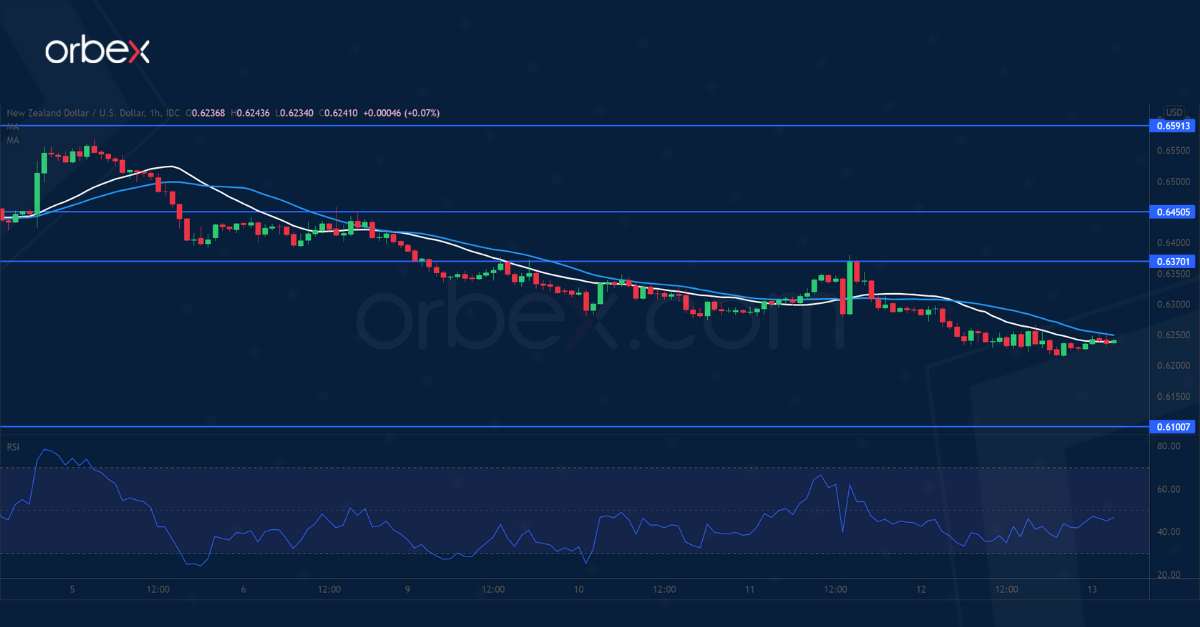Viewport: 1200px width, 627px height.
Task: Expand the RSI indicator settings
Action: tap(13, 447)
